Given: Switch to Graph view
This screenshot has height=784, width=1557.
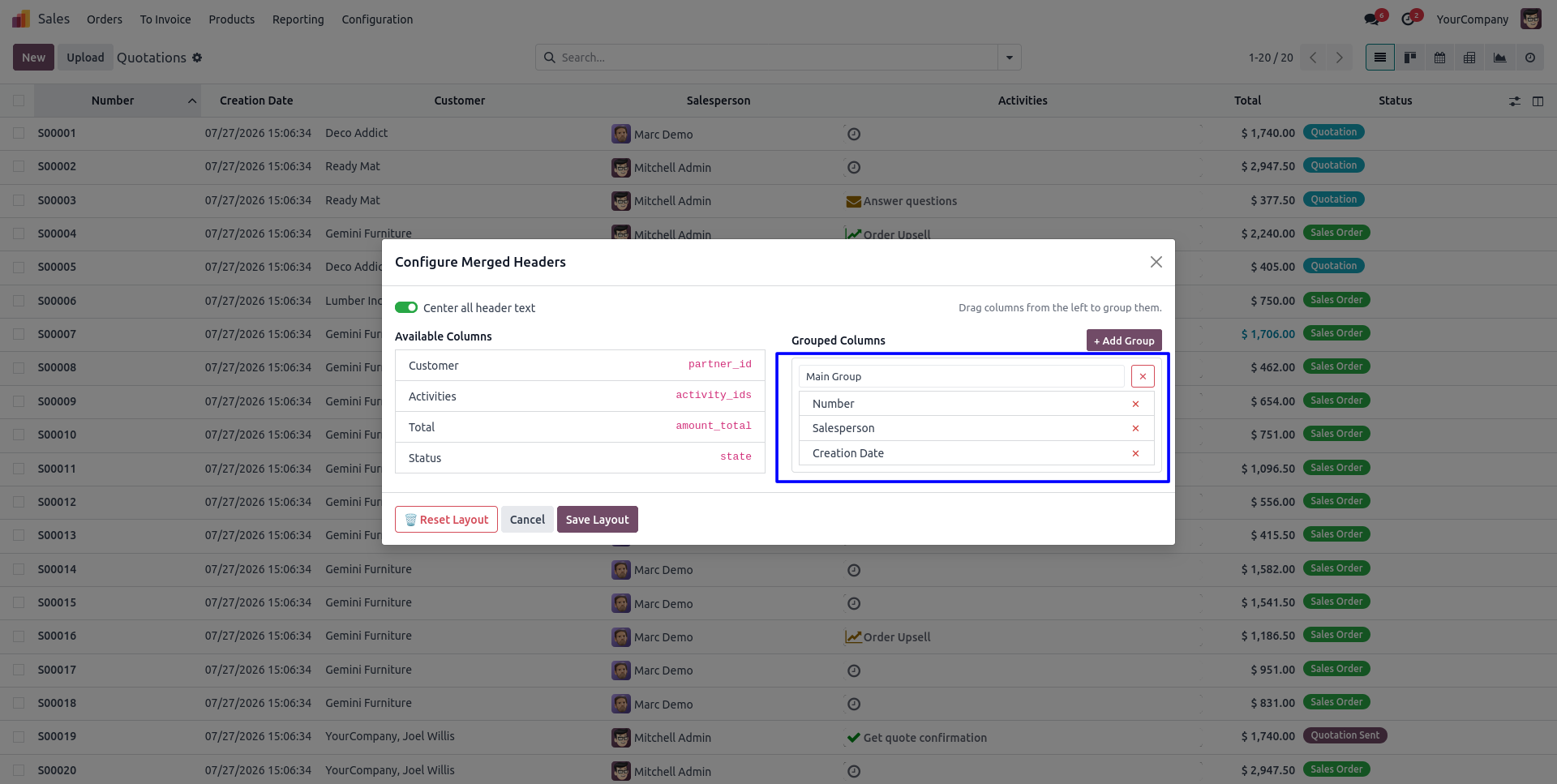Looking at the screenshot, I should tap(1499, 58).
